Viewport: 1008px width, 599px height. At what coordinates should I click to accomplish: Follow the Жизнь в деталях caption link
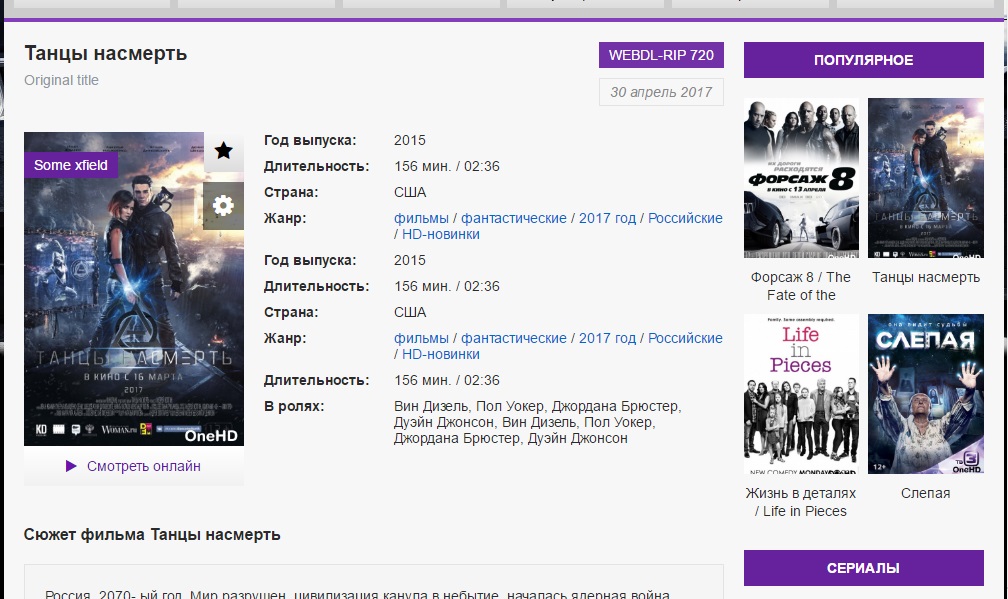pyautogui.click(x=801, y=502)
